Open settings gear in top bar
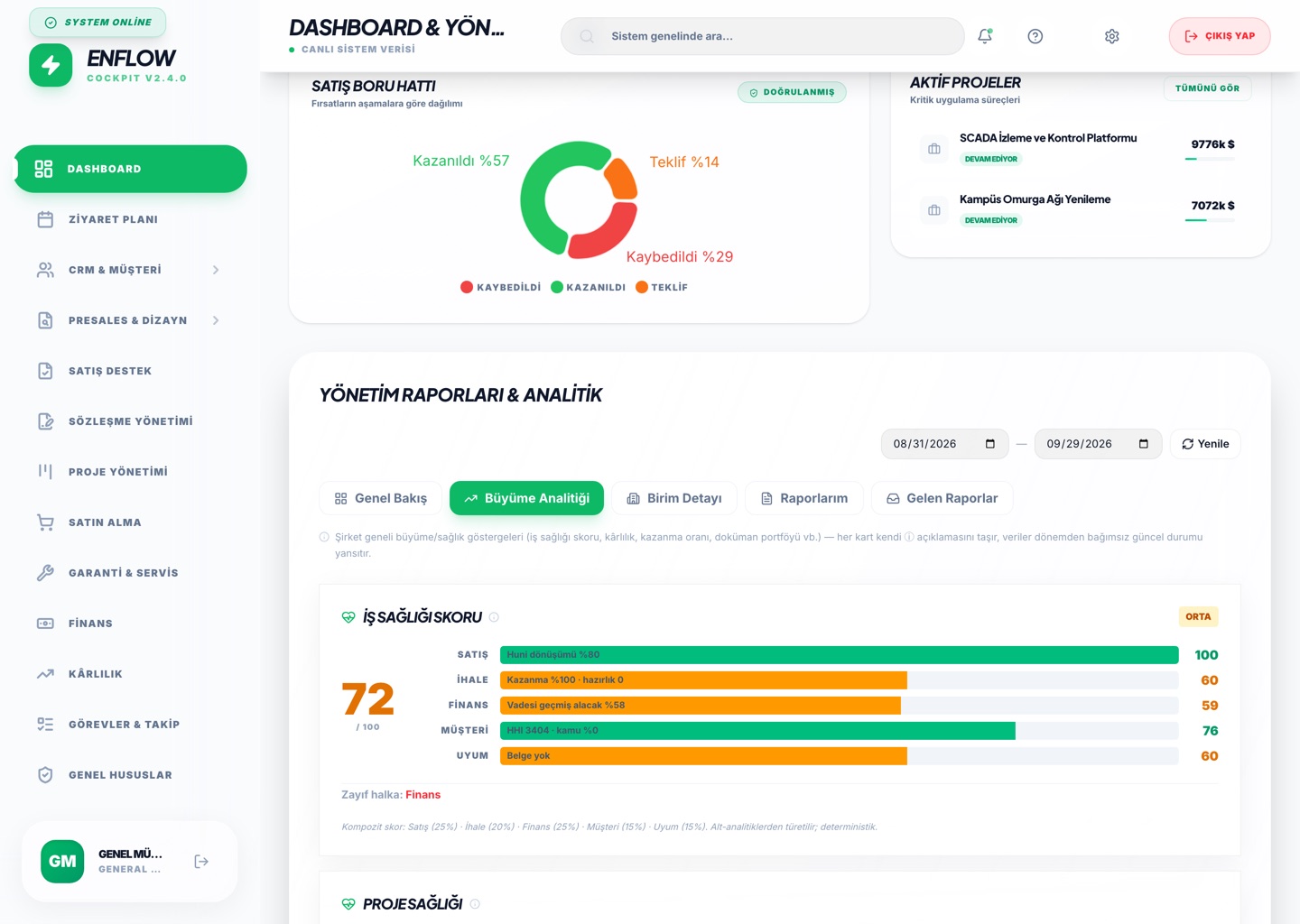 tap(1112, 36)
